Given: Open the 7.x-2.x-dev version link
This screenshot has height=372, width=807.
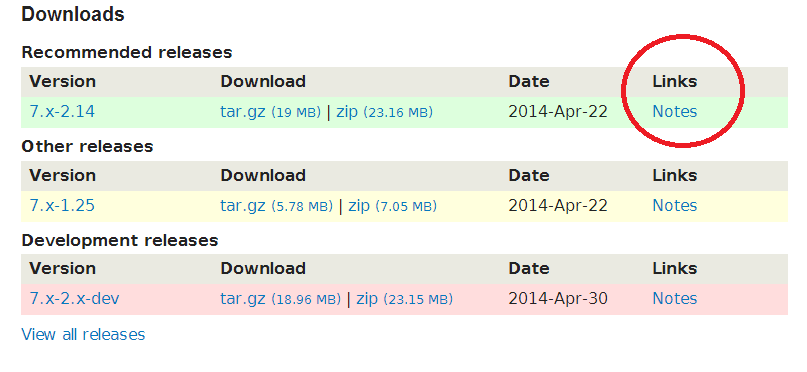Looking at the screenshot, I should 75,298.
